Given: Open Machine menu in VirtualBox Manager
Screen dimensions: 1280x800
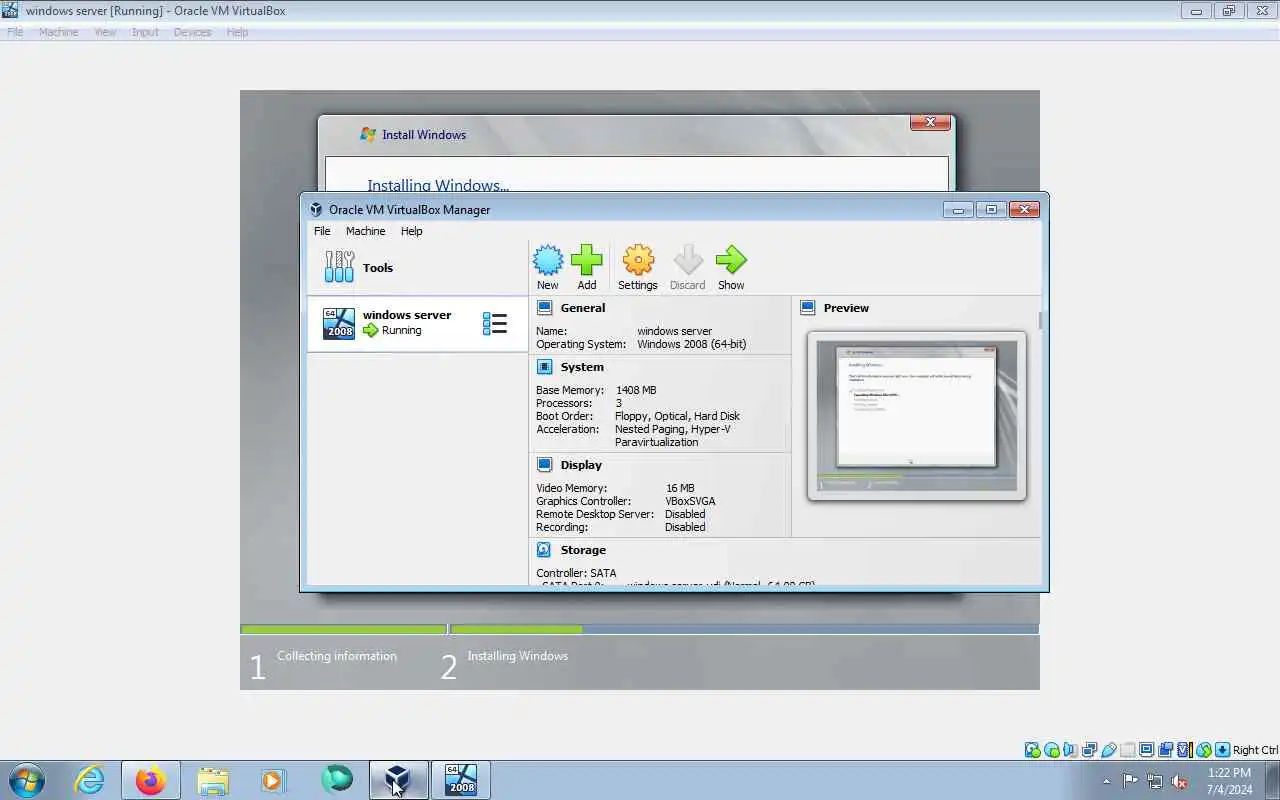Looking at the screenshot, I should (x=365, y=231).
